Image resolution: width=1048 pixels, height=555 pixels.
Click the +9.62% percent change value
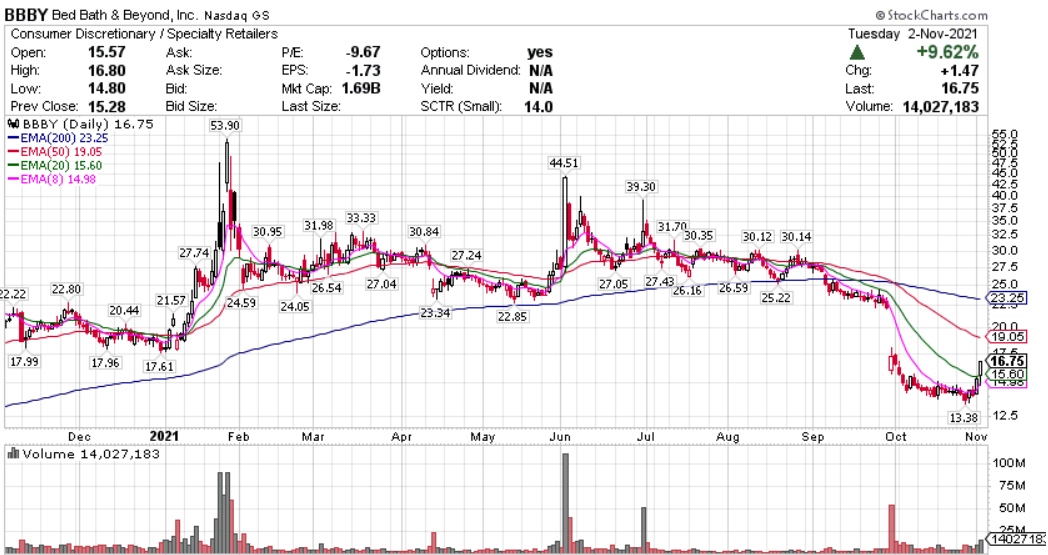[x=948, y=52]
